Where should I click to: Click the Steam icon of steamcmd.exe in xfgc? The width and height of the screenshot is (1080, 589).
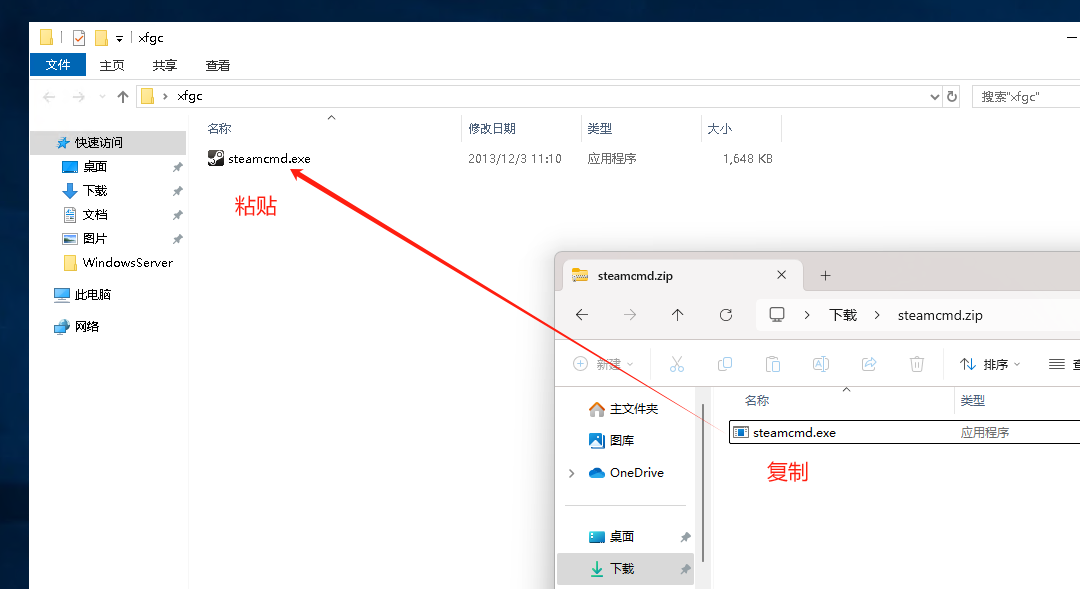coord(216,158)
